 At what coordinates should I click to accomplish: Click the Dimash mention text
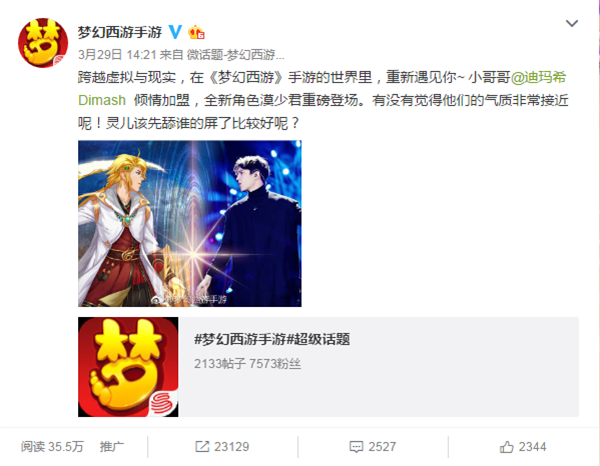tap(102, 100)
